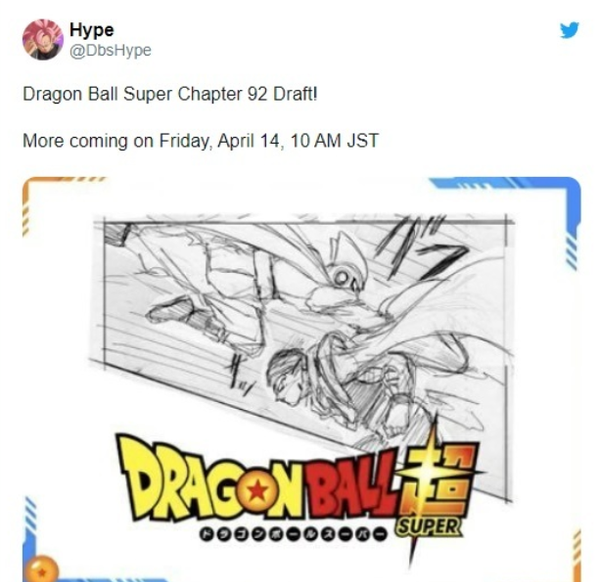Click the orange dragon ball in the image's bottom corner
This screenshot has height=582, width=600.
[42, 569]
